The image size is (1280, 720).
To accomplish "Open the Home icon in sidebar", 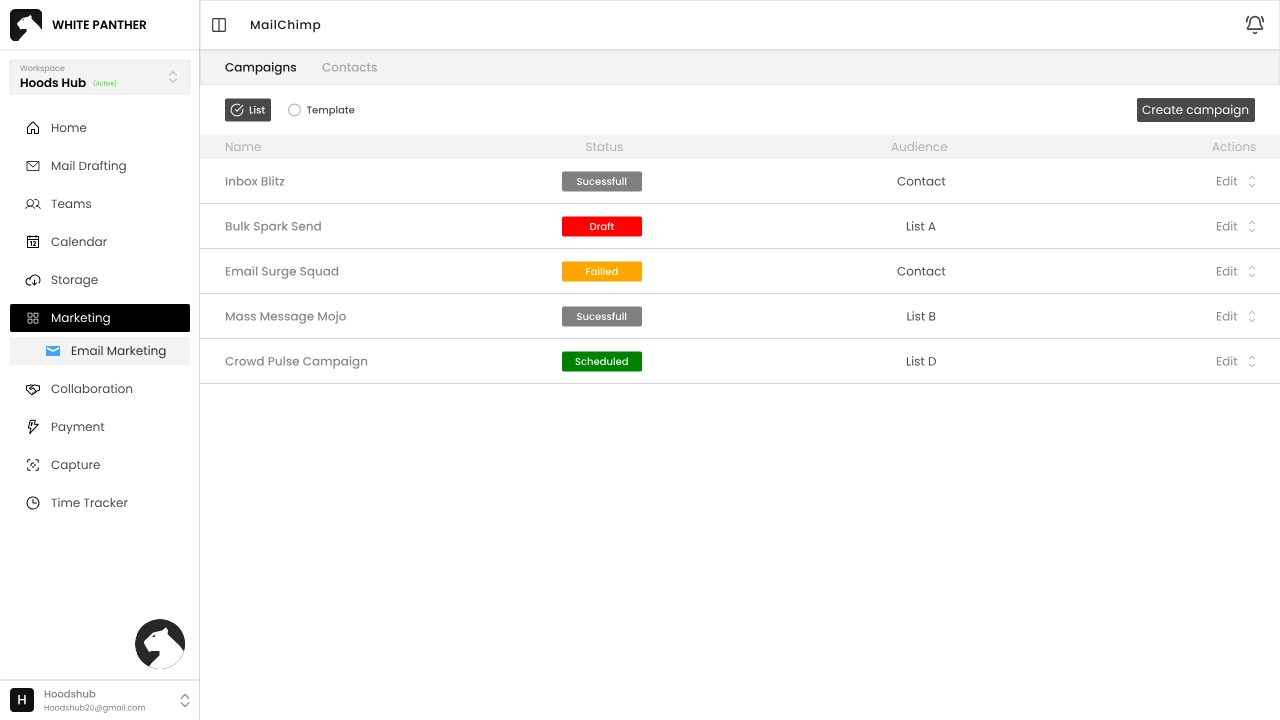I will pos(33,128).
